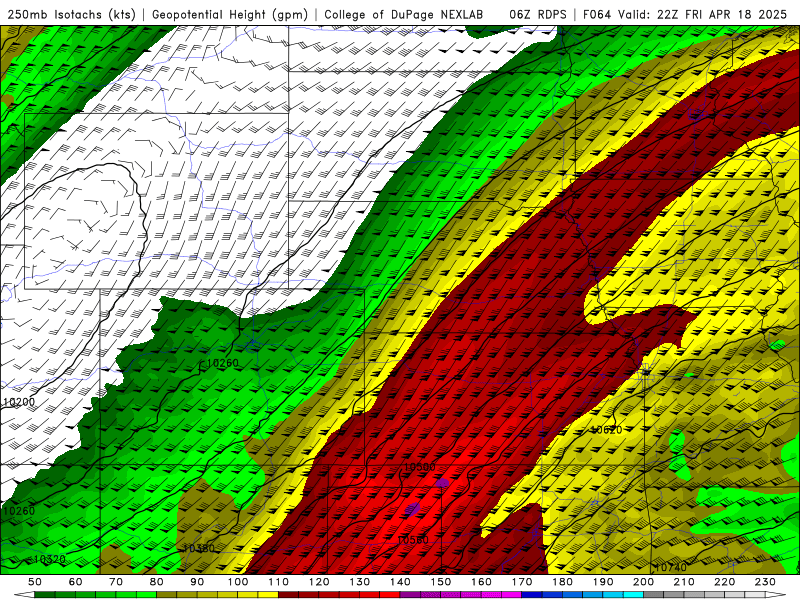
Task: Click the 110 value on the color scale
Action: pos(278,582)
